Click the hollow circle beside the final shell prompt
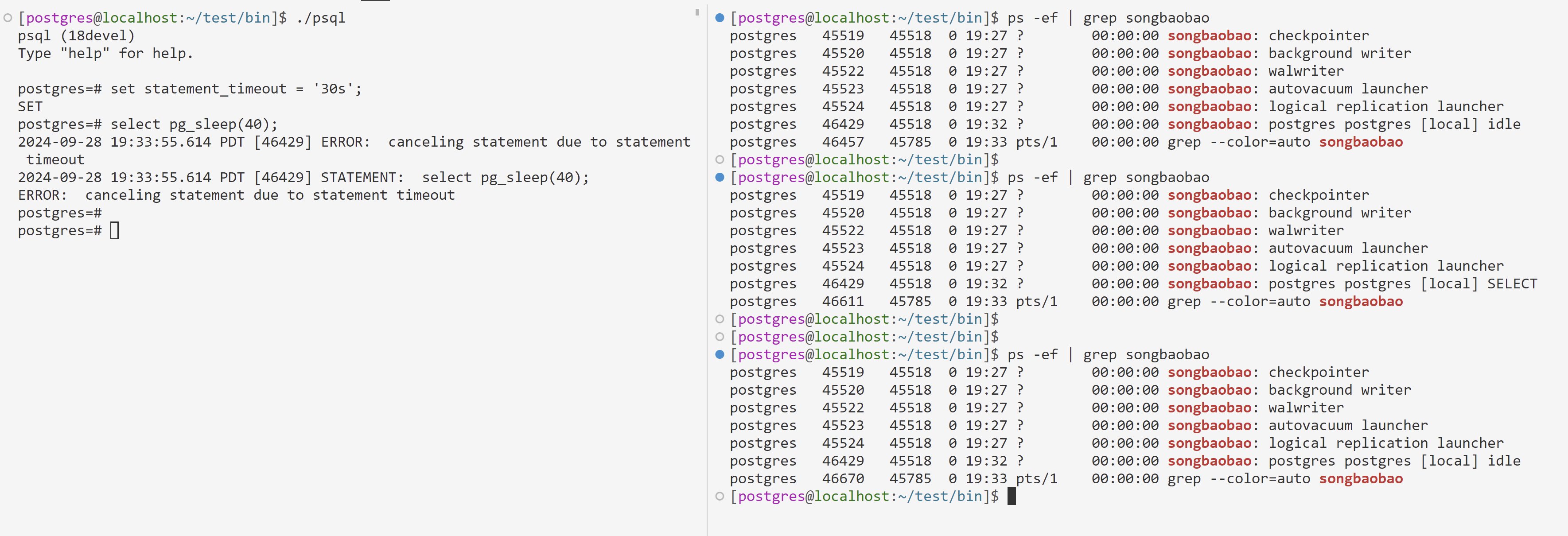Viewport: 1568px width, 536px height. click(720, 497)
